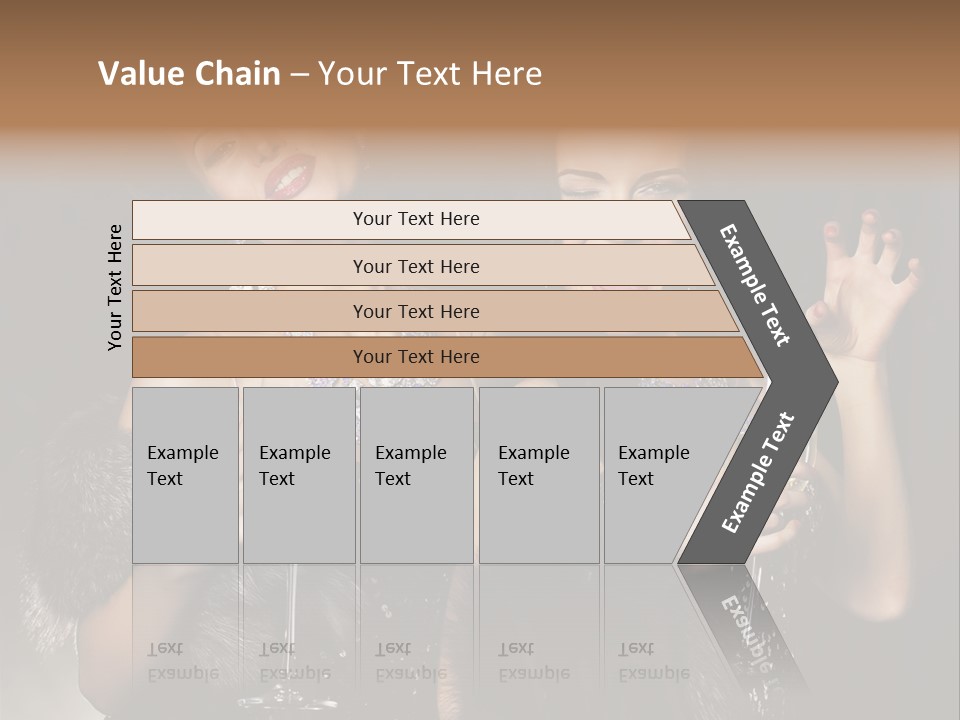960x720 pixels.
Task: Click the third "Your Text Here" bar from top
Action: (416, 311)
